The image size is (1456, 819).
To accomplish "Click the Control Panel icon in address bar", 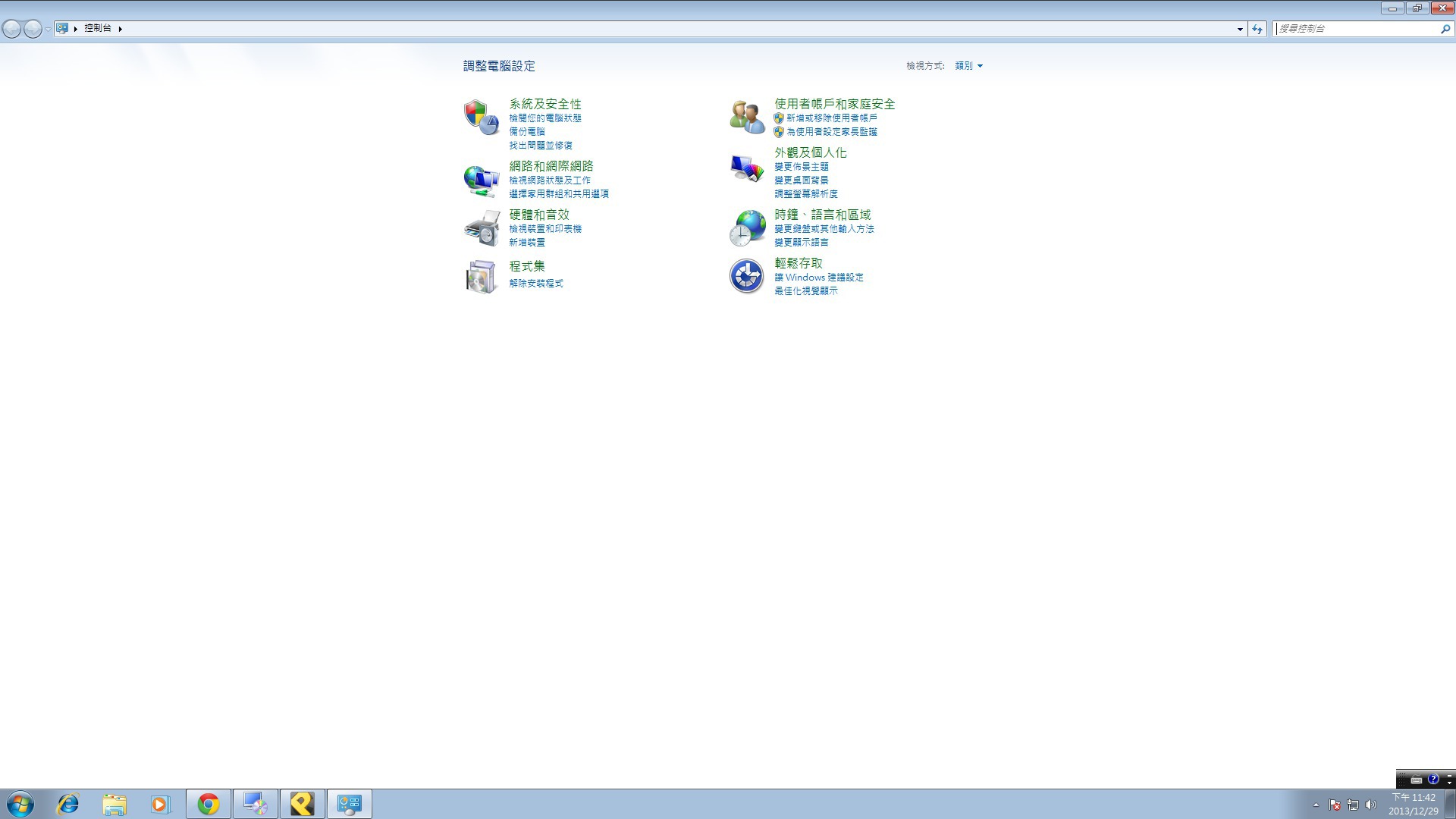I will (62, 29).
